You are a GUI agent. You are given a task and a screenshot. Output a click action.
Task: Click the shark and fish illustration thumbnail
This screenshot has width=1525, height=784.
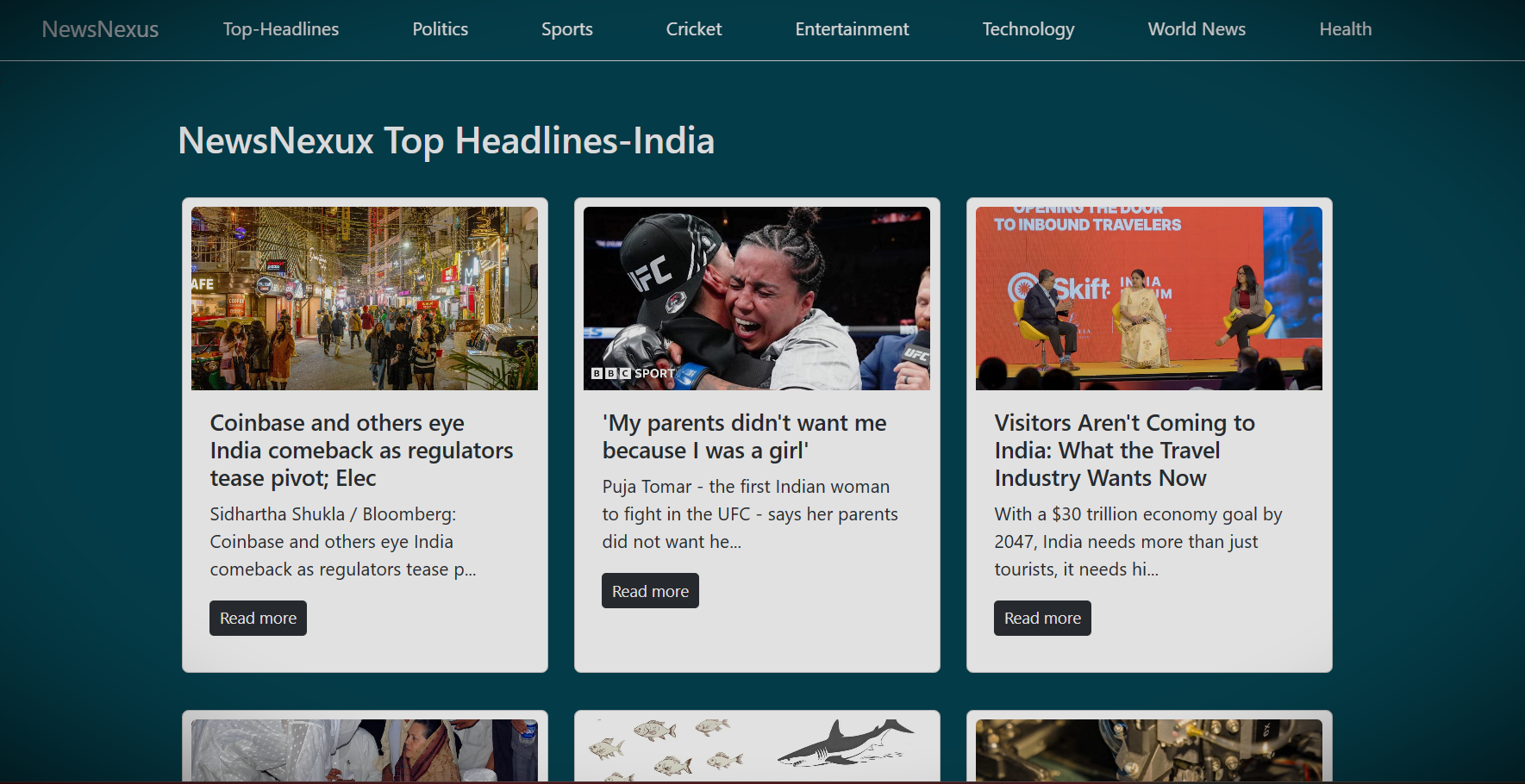pyautogui.click(x=757, y=750)
